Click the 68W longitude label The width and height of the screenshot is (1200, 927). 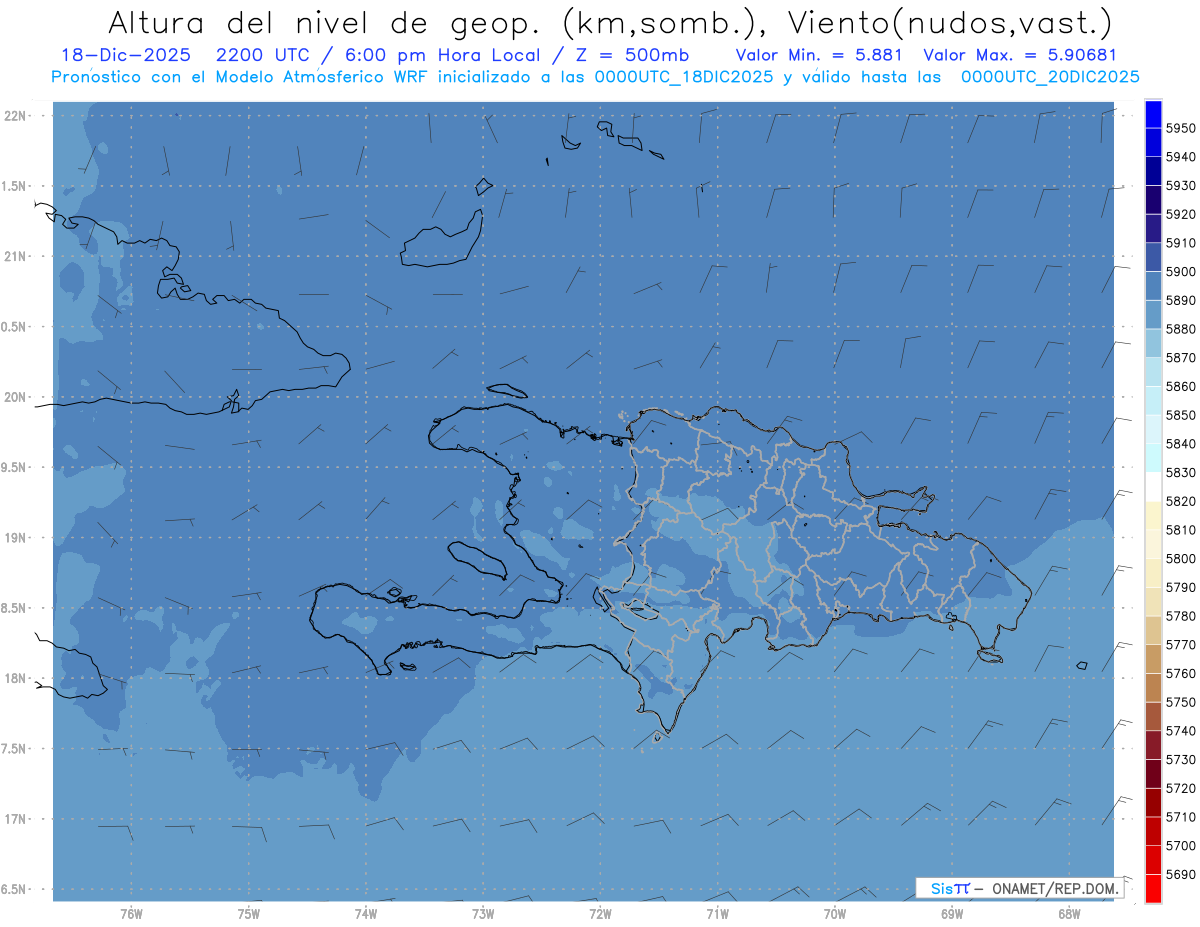click(1069, 913)
